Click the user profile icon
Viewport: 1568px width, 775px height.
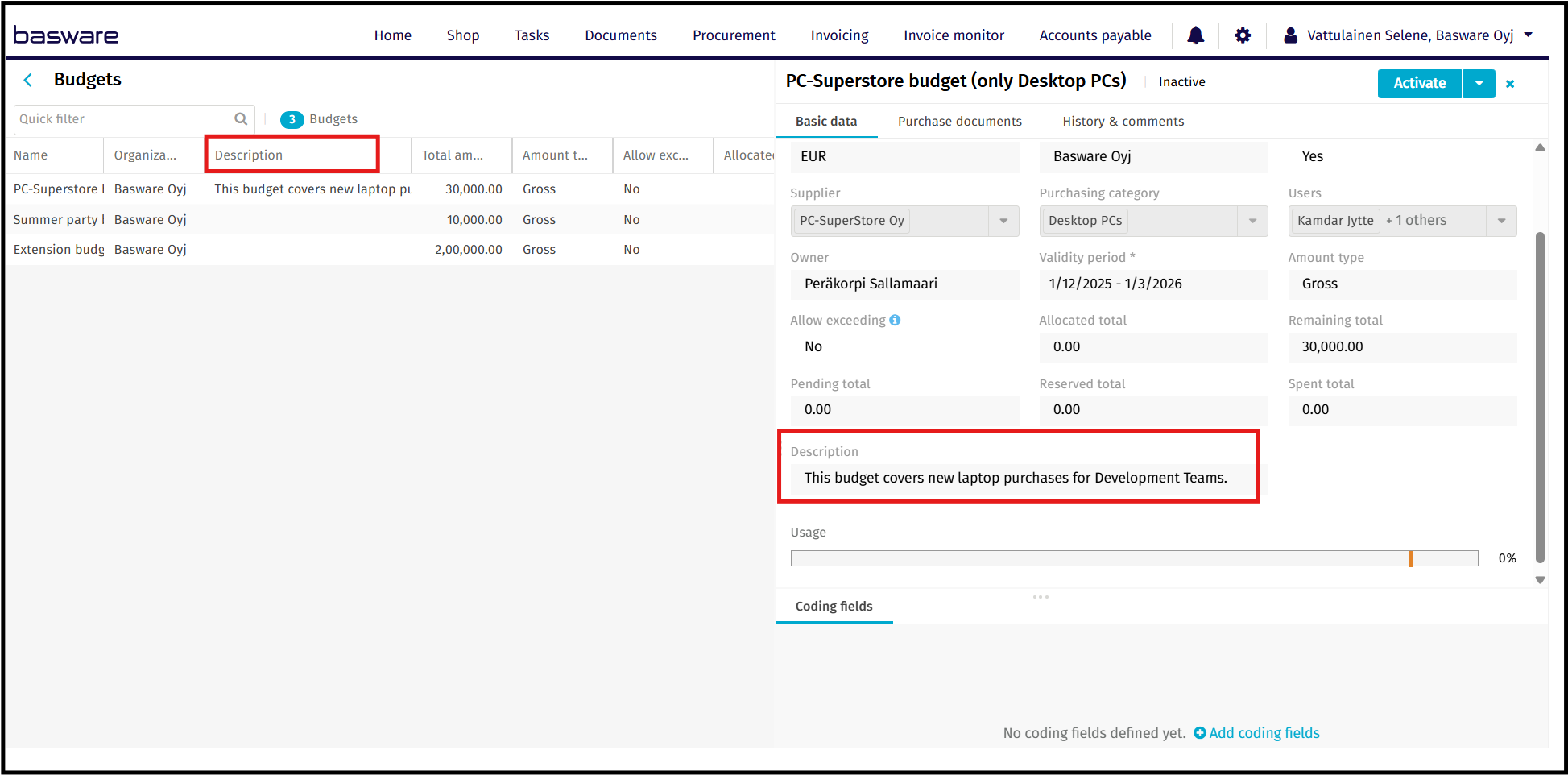(x=1290, y=35)
